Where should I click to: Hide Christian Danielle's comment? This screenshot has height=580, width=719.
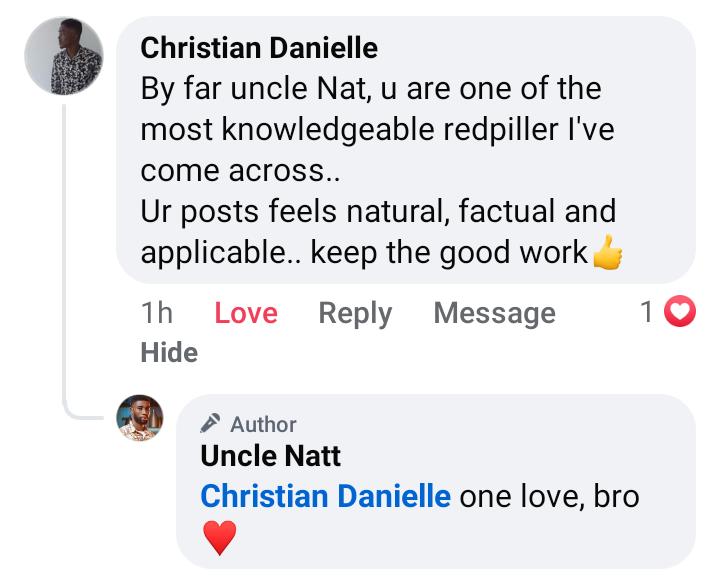point(169,352)
